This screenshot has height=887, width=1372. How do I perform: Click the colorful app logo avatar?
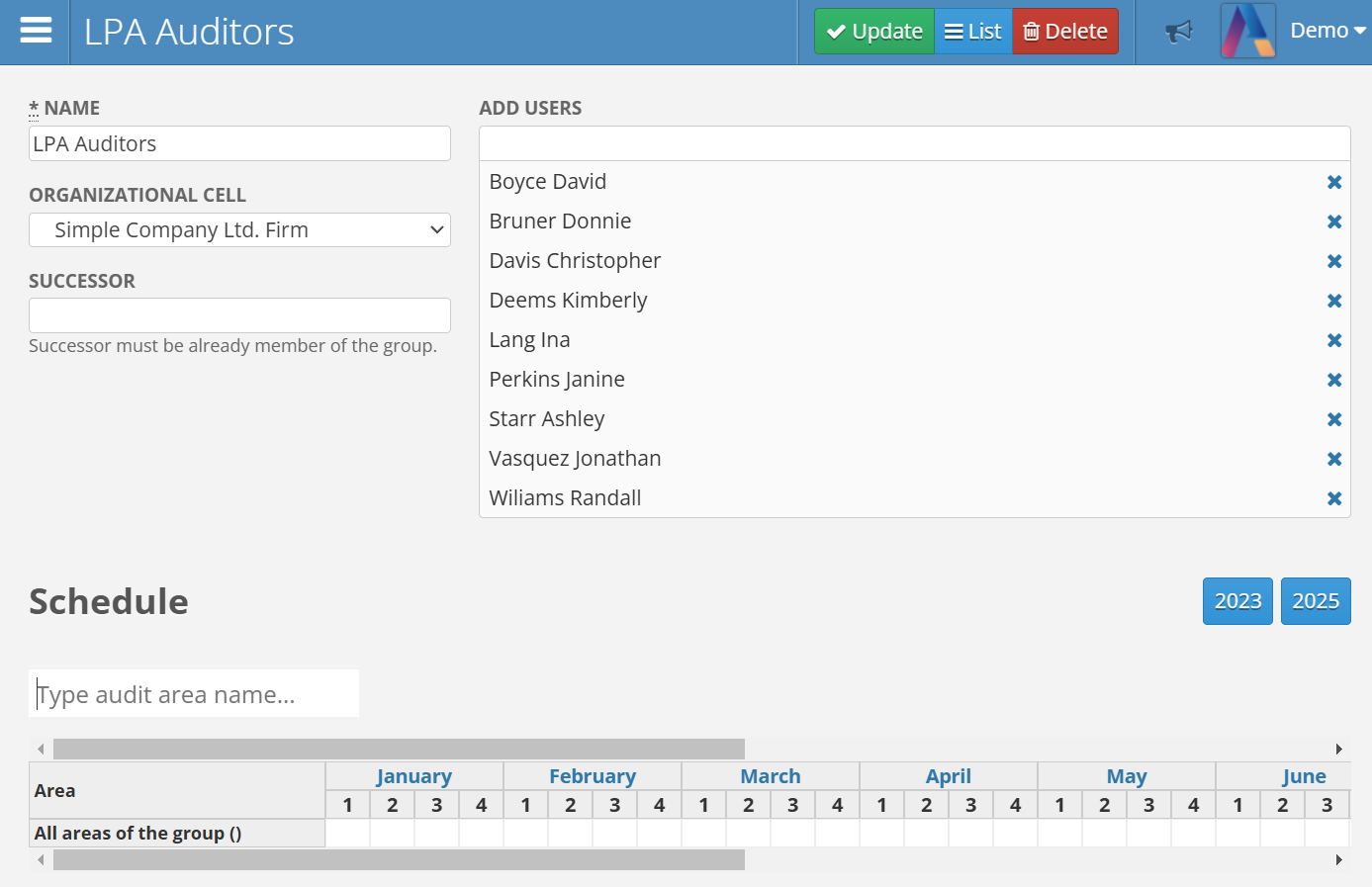click(1247, 32)
